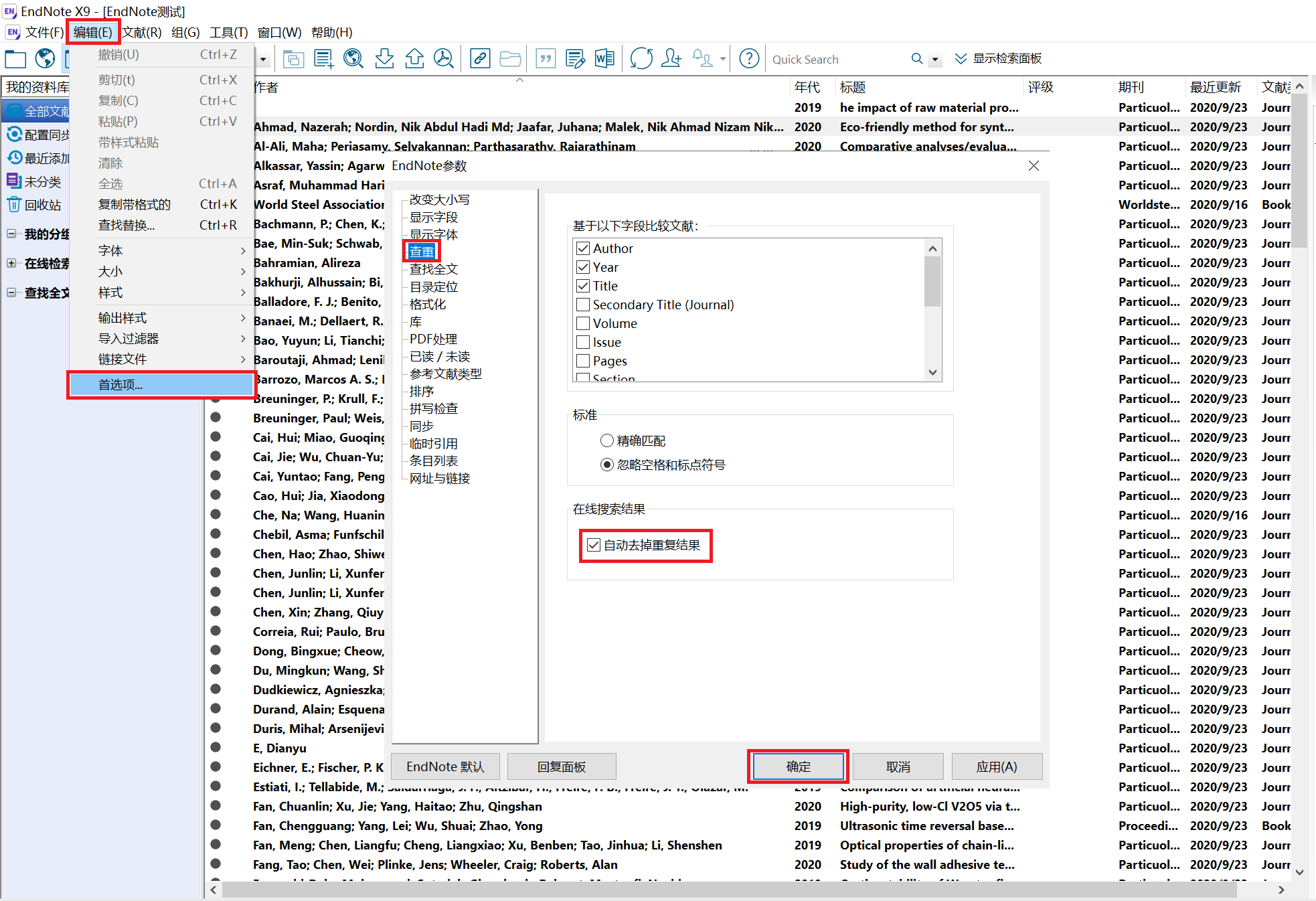The width and height of the screenshot is (1316, 901).
Task: Choose 查找替换... in the Edit menu
Action: [161, 225]
